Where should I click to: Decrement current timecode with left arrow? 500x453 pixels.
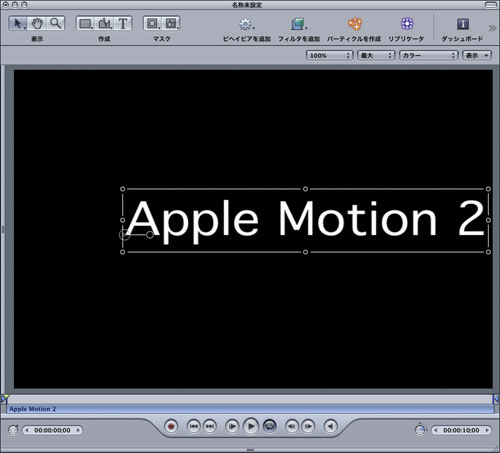27,430
